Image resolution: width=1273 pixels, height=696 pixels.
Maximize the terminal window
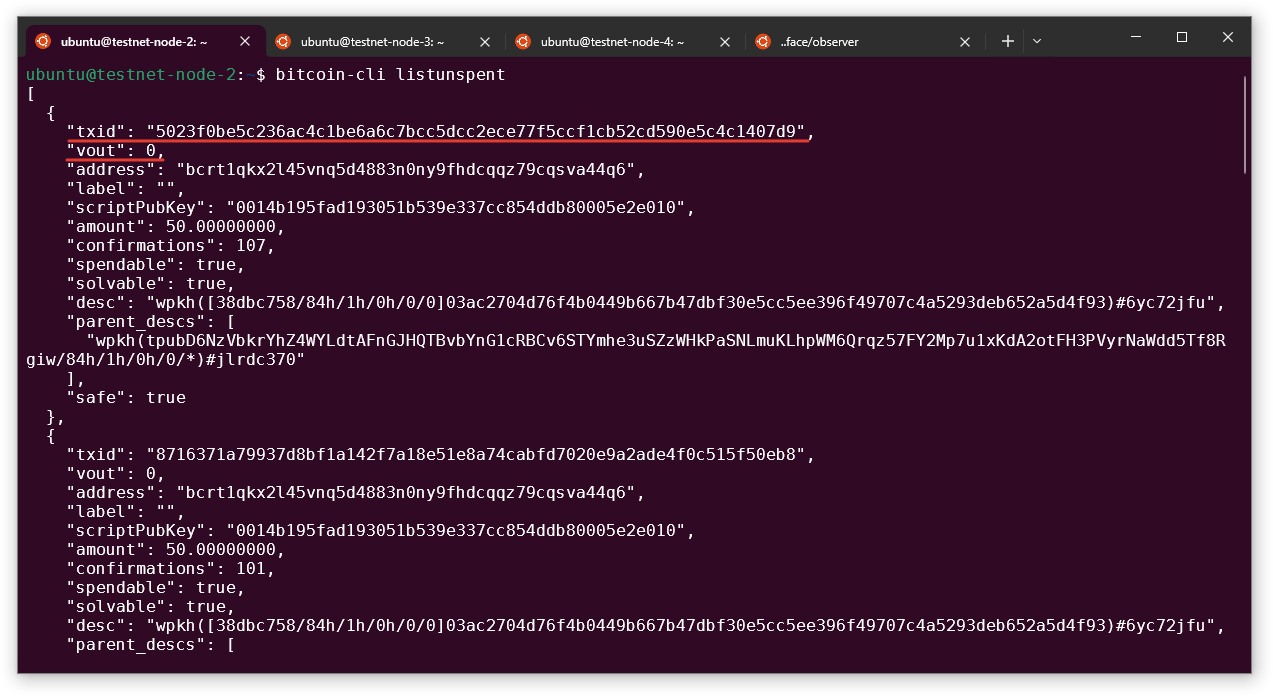1182,37
